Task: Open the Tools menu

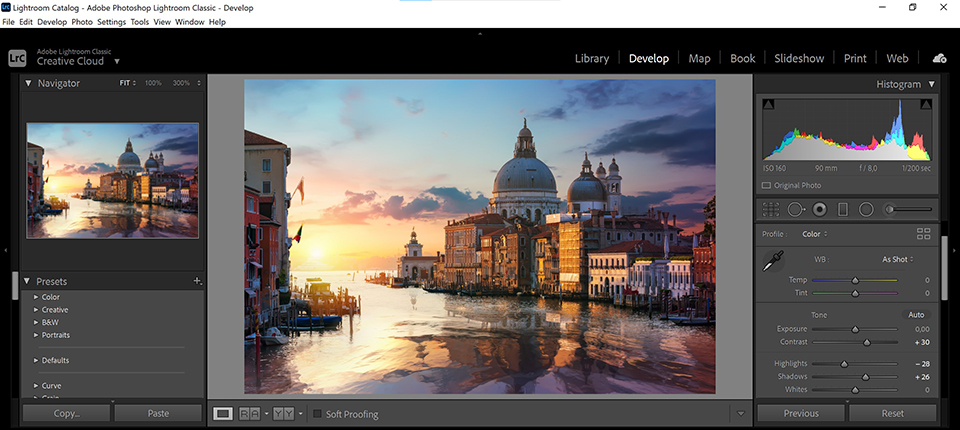Action: pos(140,22)
